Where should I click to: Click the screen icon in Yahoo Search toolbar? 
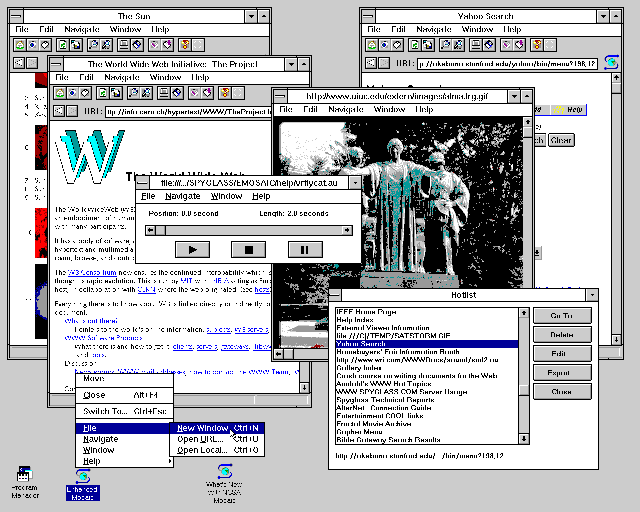pyautogui.click(x=476, y=45)
